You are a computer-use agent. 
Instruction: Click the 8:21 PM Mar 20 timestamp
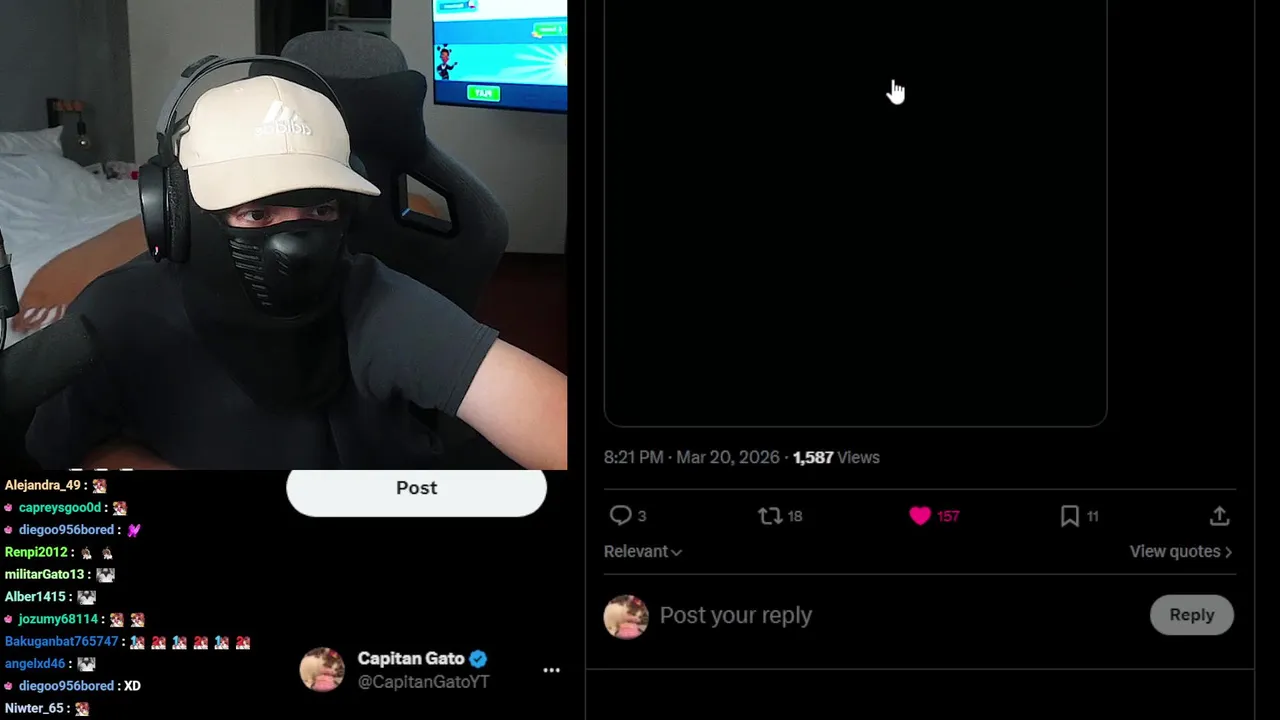[692, 457]
